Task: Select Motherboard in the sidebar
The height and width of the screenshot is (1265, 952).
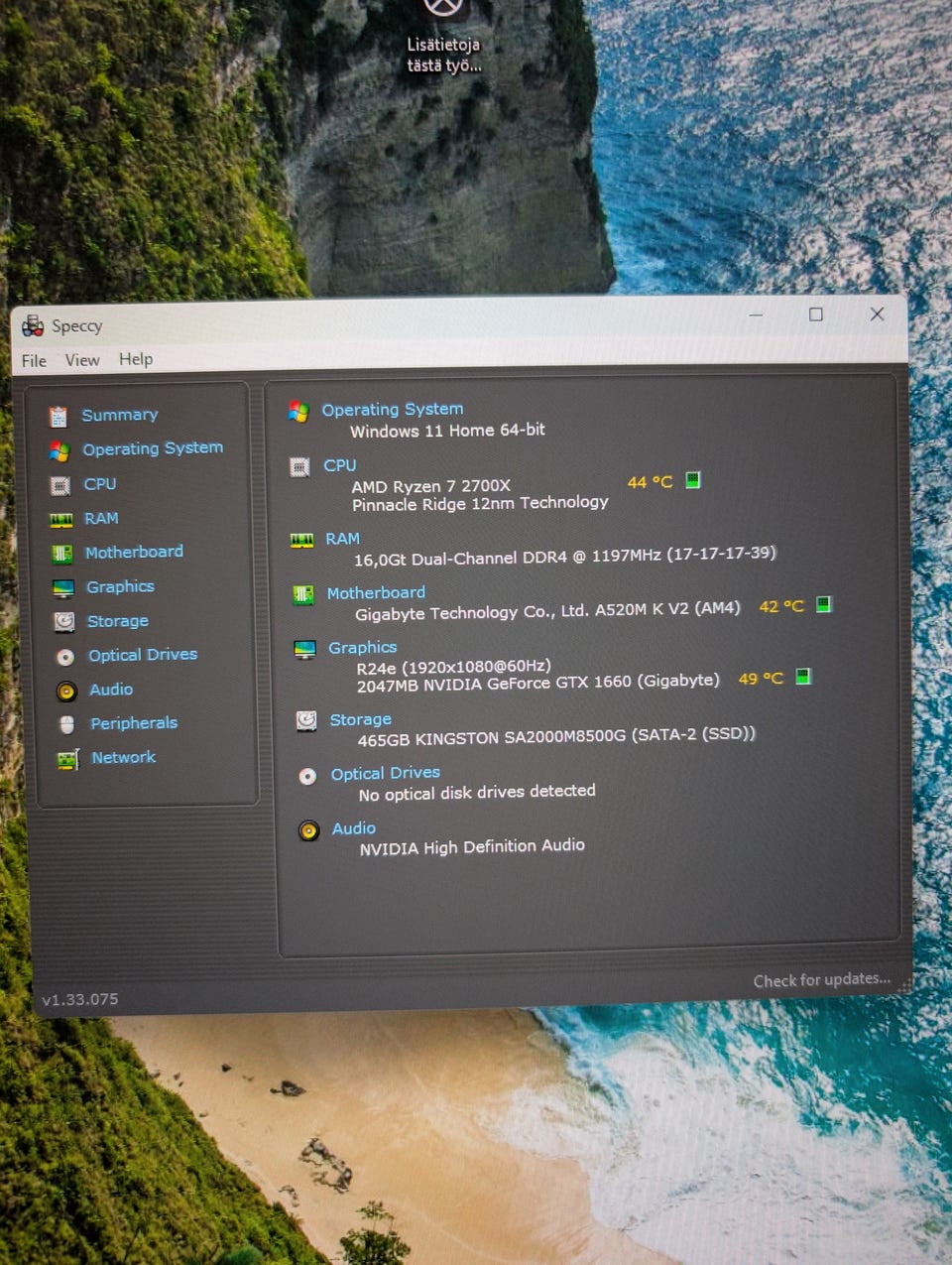Action: point(134,552)
